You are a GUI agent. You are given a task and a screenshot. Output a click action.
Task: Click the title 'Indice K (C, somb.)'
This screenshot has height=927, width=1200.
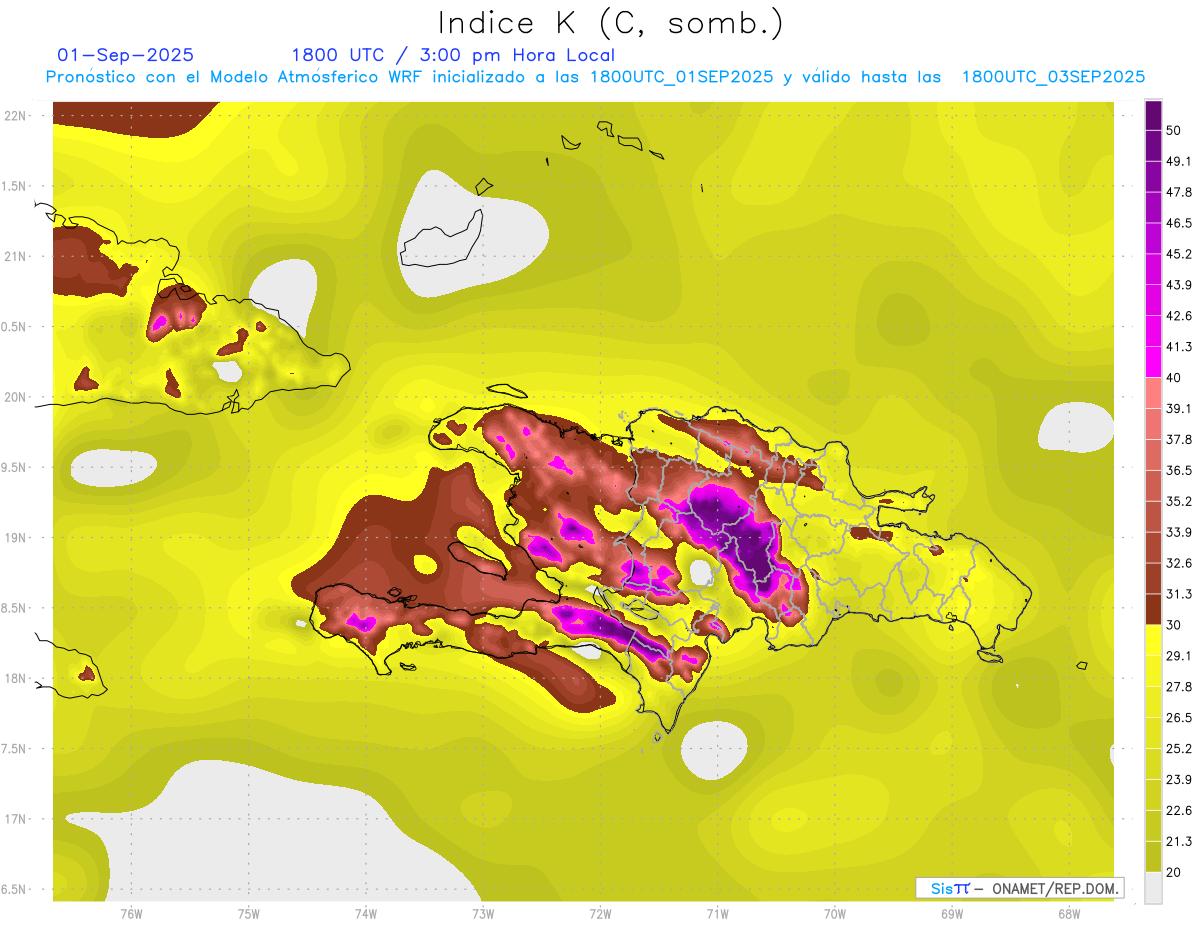(x=611, y=24)
